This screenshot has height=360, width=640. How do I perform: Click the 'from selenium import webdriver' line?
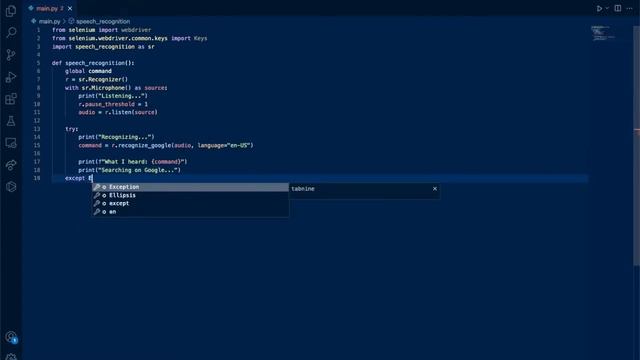[102, 30]
